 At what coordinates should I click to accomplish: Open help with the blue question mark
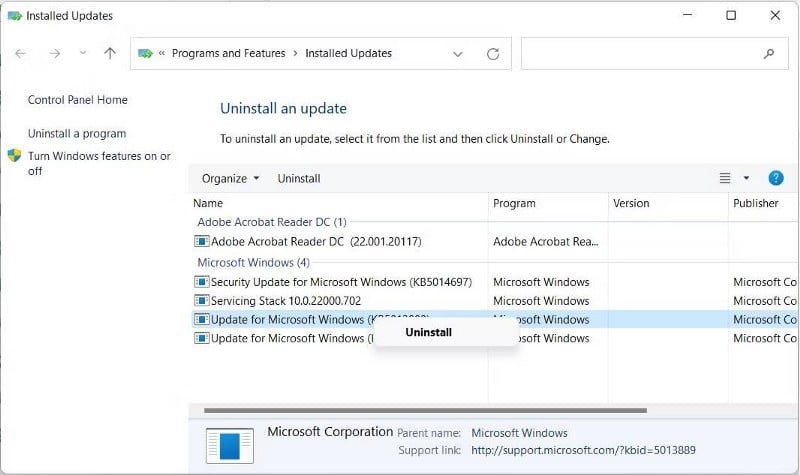click(x=776, y=178)
